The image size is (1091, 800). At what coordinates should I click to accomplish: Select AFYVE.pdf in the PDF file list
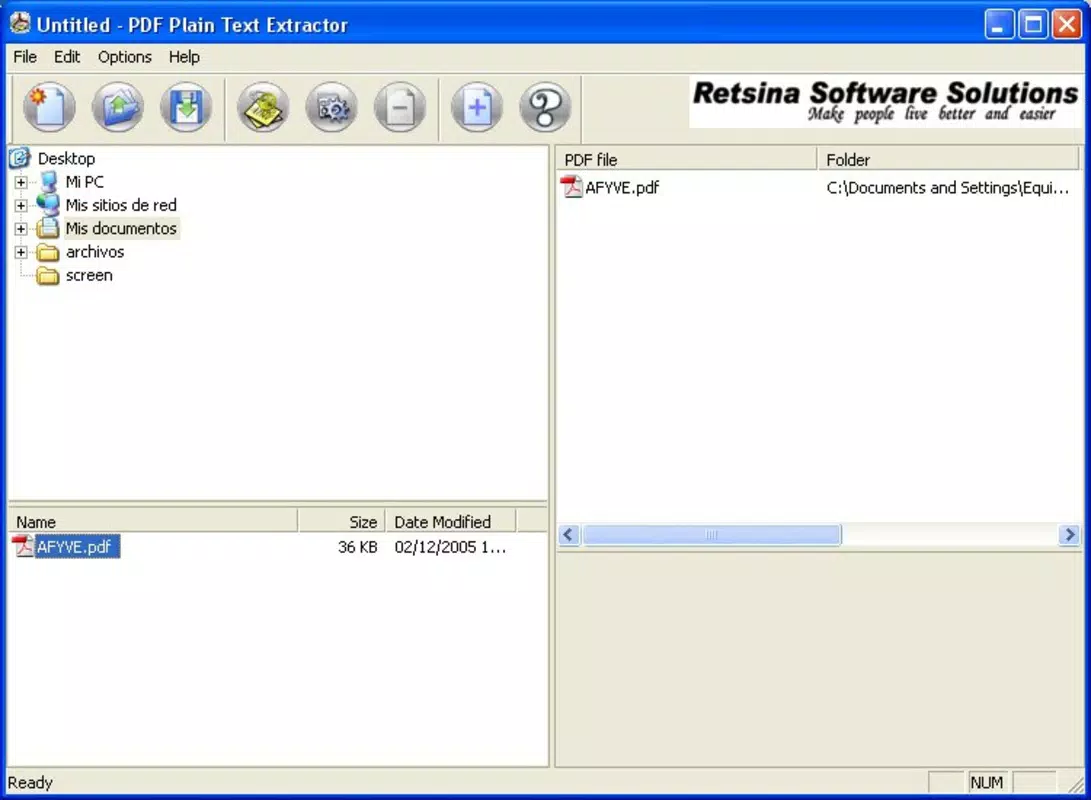[x=622, y=188]
